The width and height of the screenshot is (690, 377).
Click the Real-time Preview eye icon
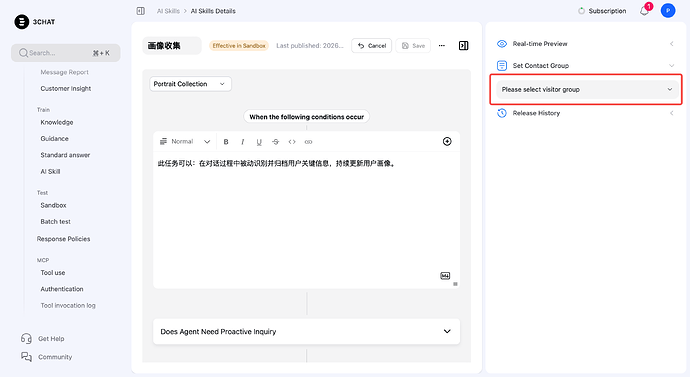coord(502,44)
